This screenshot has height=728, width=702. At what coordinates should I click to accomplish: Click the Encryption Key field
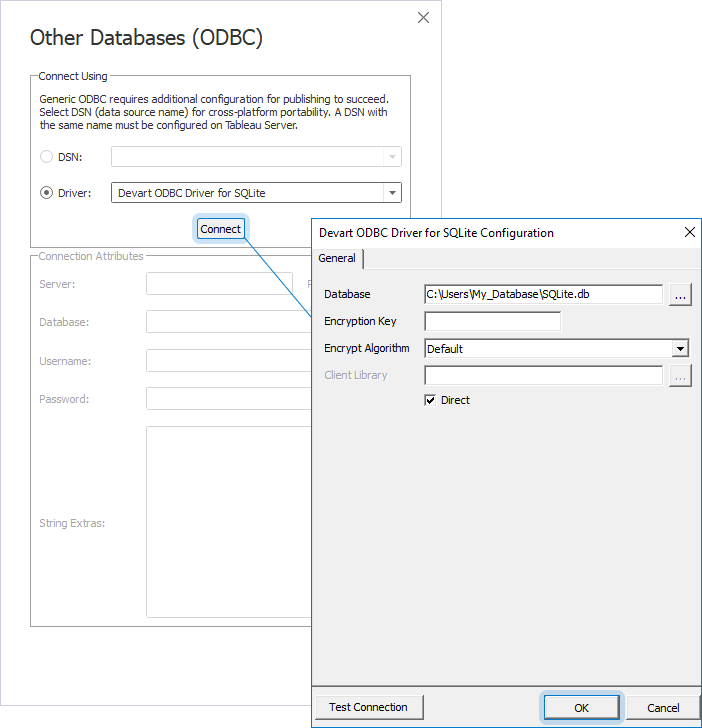492,321
